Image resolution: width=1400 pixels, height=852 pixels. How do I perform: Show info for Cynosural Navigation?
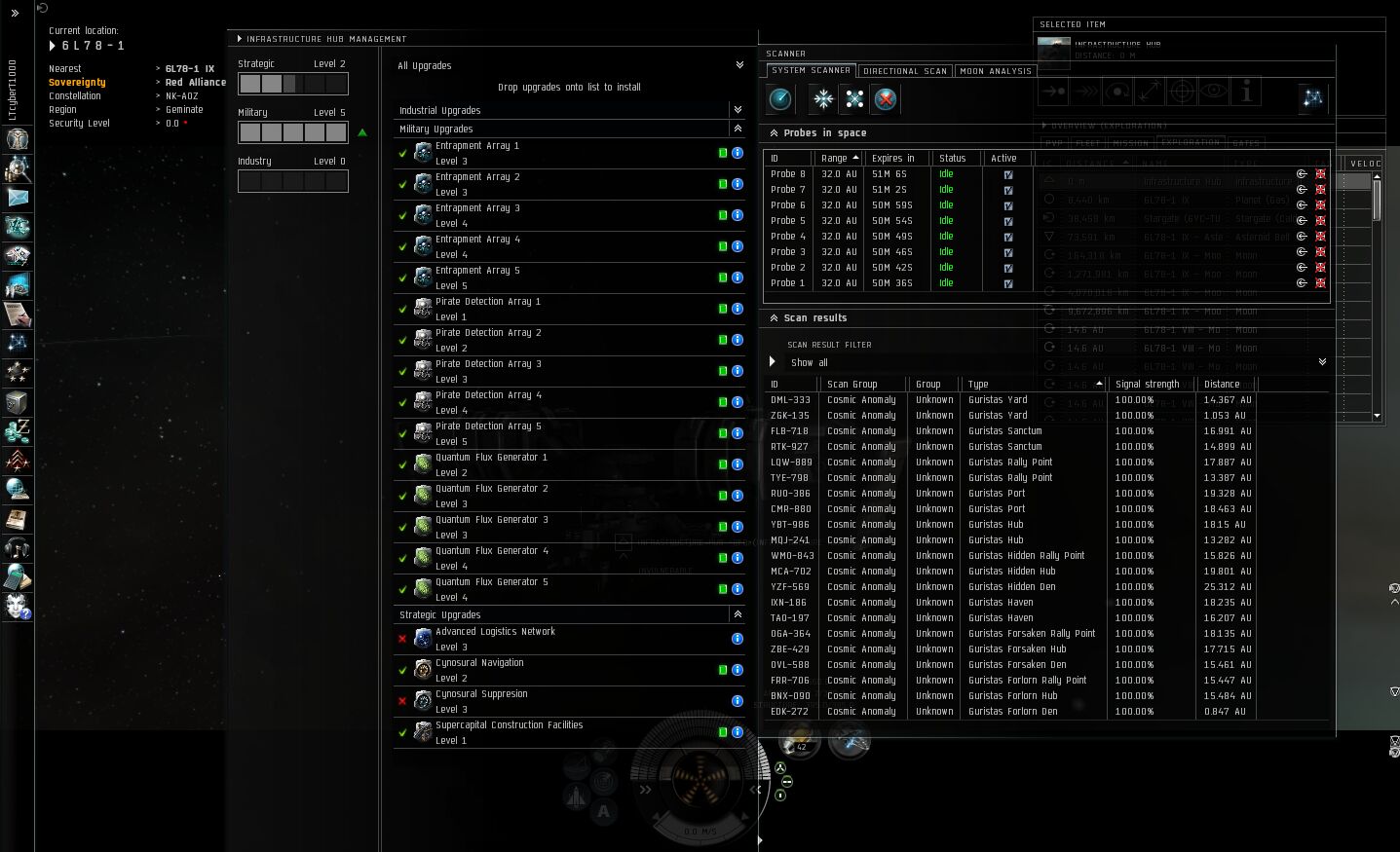pos(738,670)
